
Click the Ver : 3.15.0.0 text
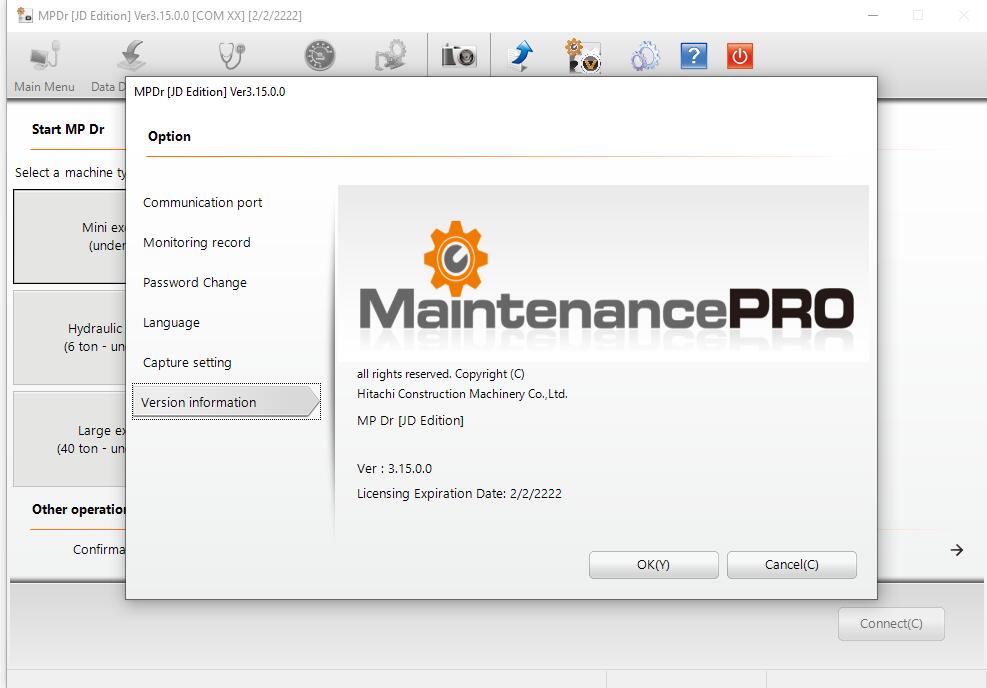click(394, 468)
